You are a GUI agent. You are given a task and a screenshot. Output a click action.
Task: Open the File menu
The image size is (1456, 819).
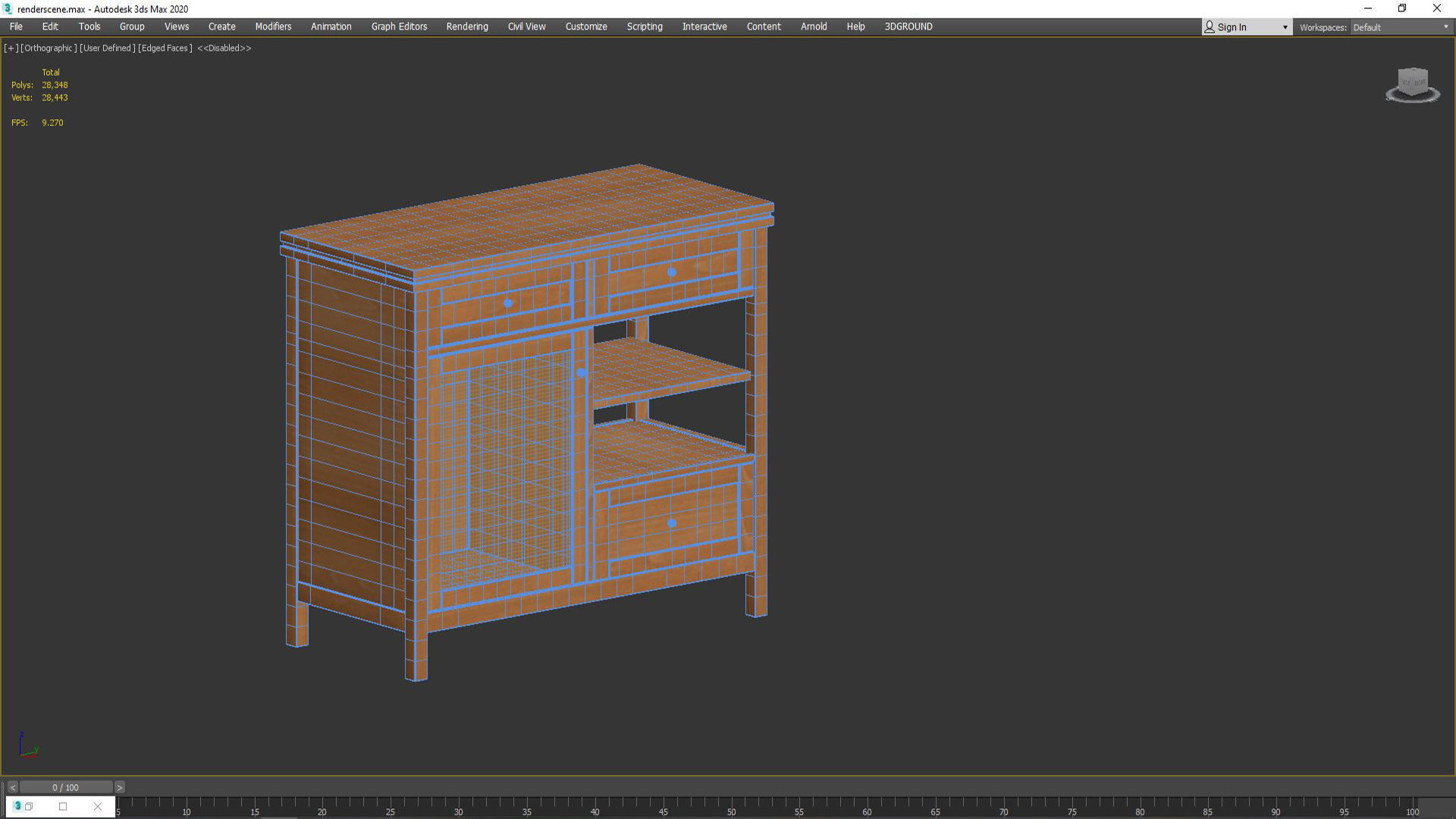[x=16, y=27]
